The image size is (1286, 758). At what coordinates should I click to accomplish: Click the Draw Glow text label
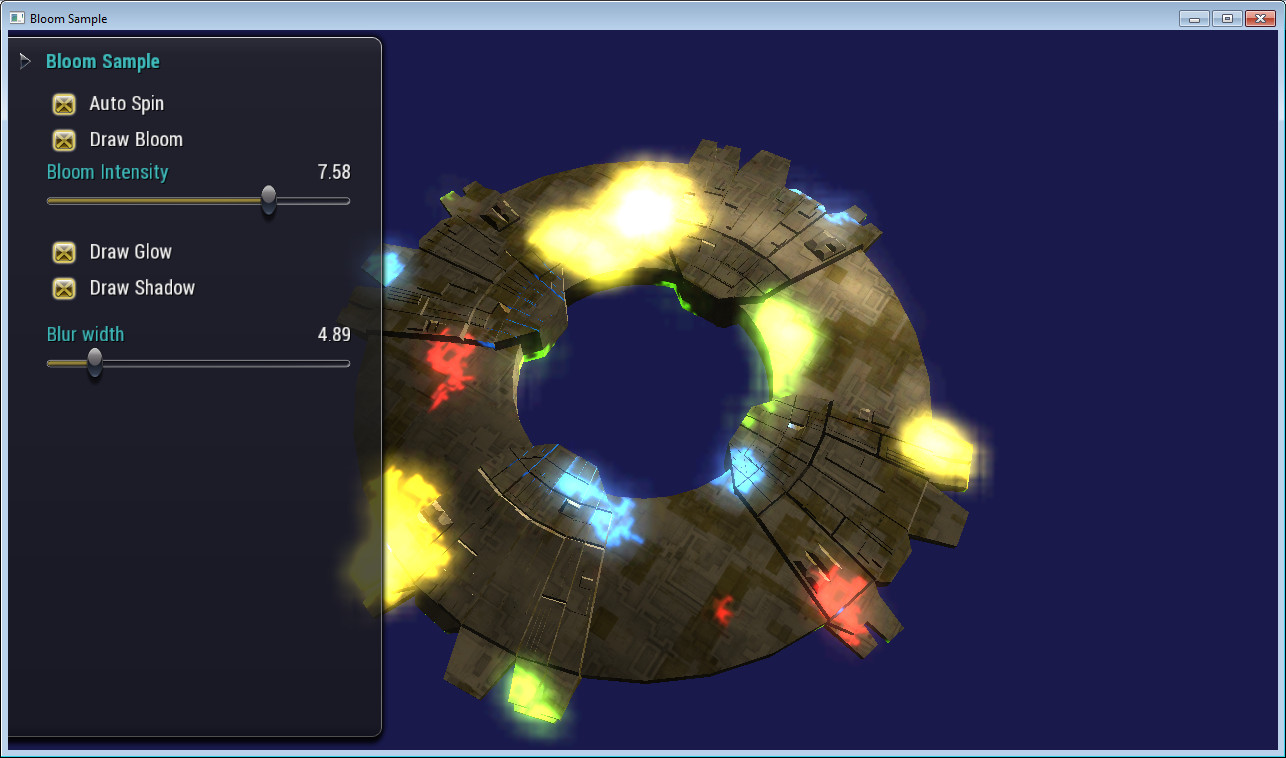click(130, 252)
